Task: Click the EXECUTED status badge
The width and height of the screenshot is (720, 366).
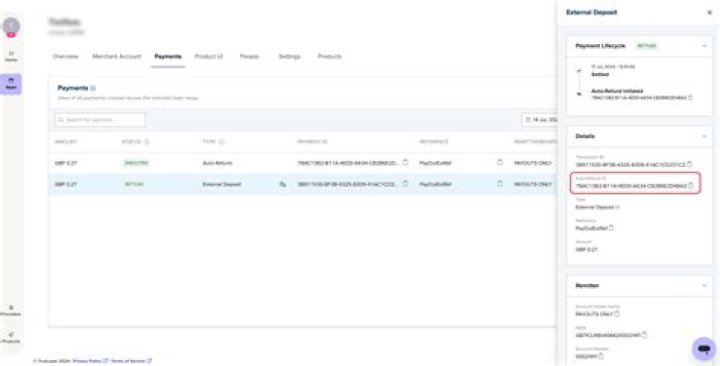Action: coord(136,163)
